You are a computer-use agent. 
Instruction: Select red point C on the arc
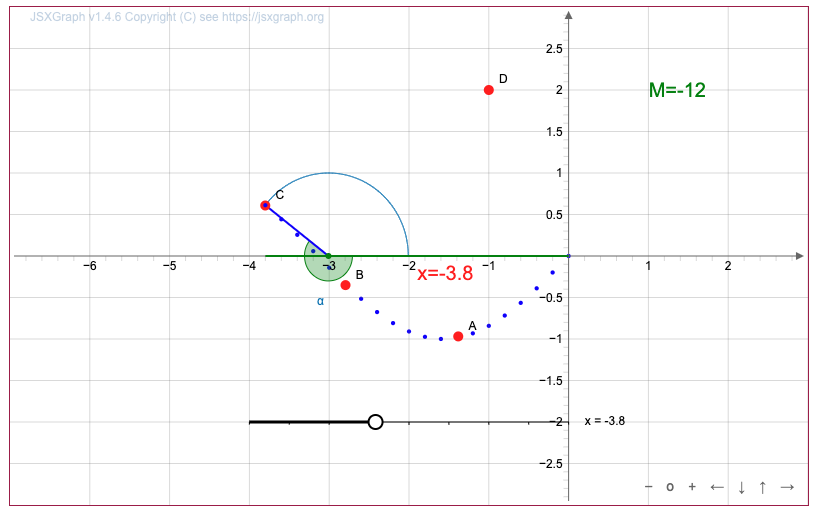tap(265, 205)
